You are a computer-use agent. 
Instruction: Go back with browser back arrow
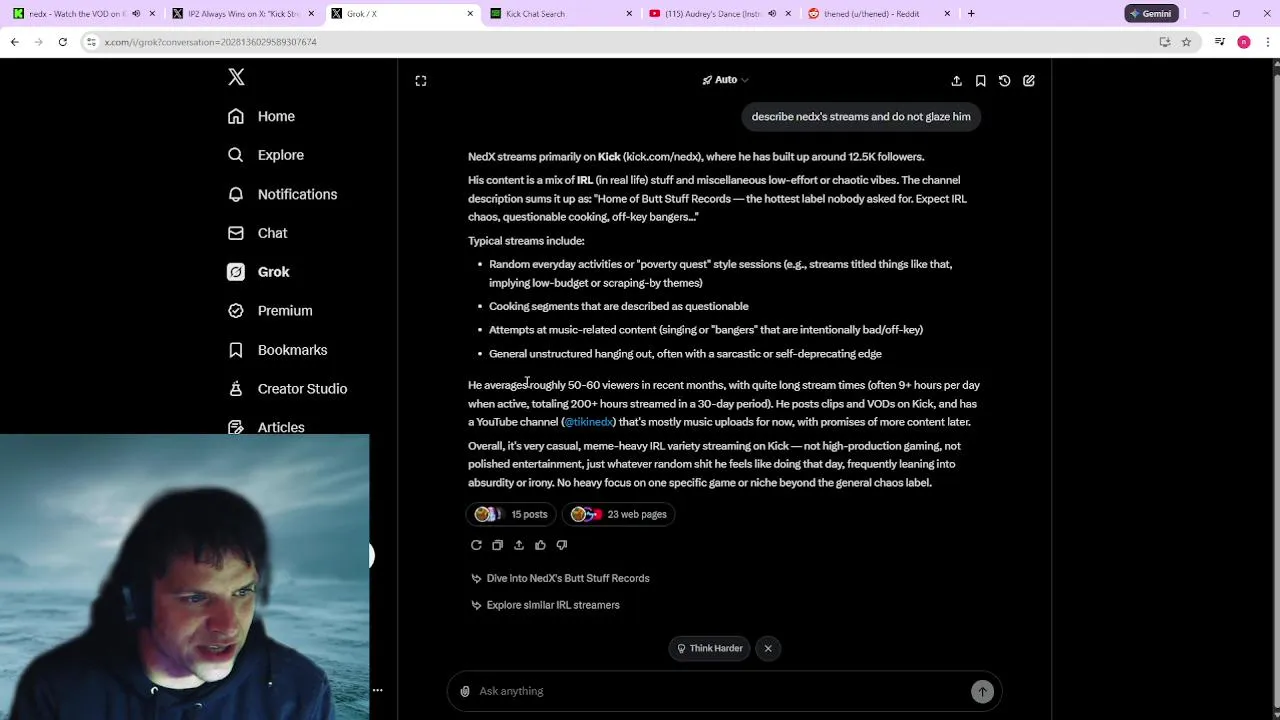(x=15, y=42)
